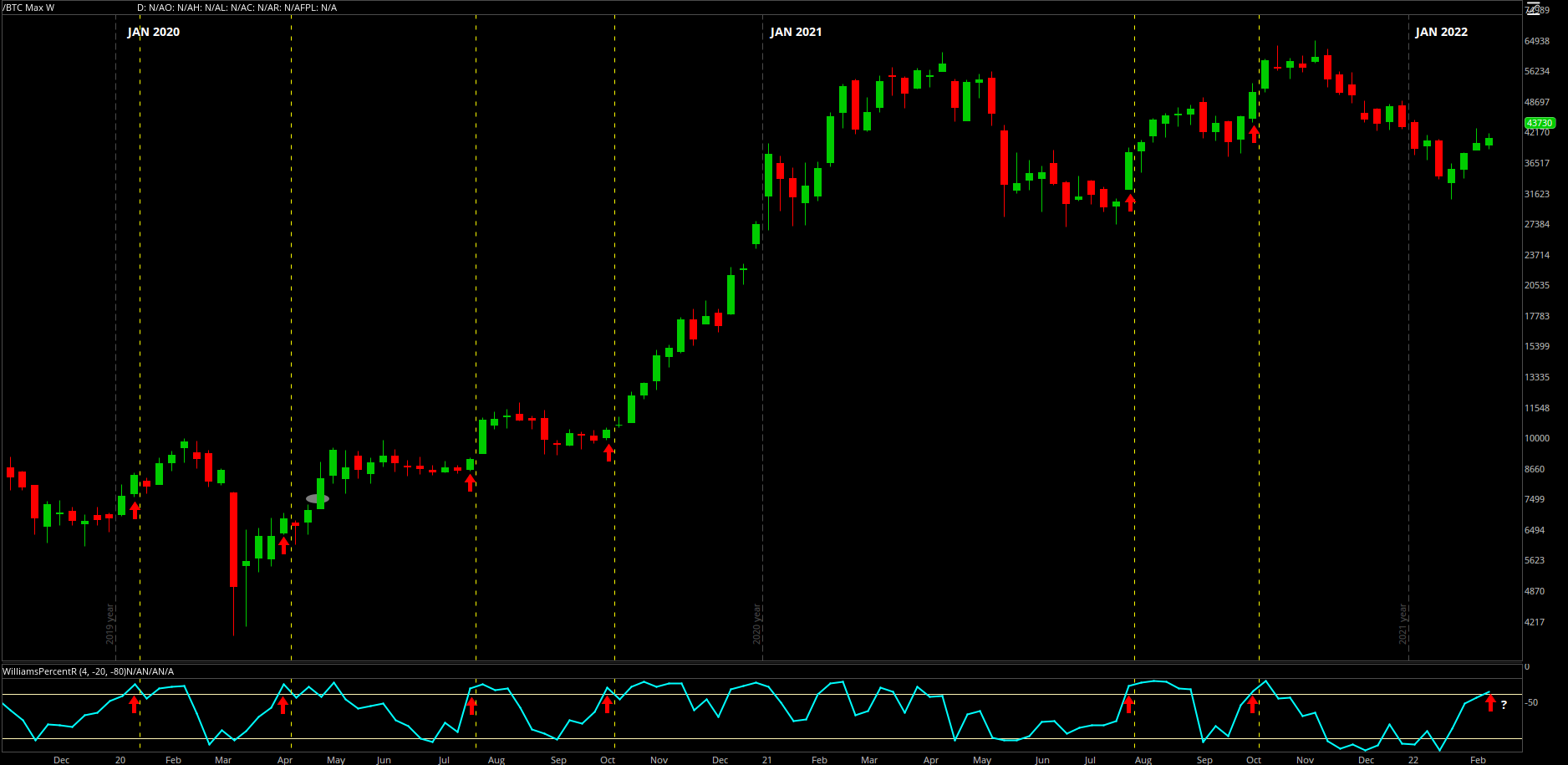Image resolution: width=1568 pixels, height=765 pixels.
Task: Click the price-axis settings icon at top right
Action: click(x=1533, y=9)
